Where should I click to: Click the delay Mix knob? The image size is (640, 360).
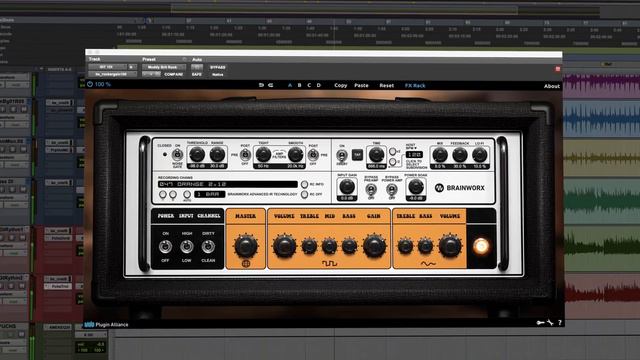(x=440, y=155)
